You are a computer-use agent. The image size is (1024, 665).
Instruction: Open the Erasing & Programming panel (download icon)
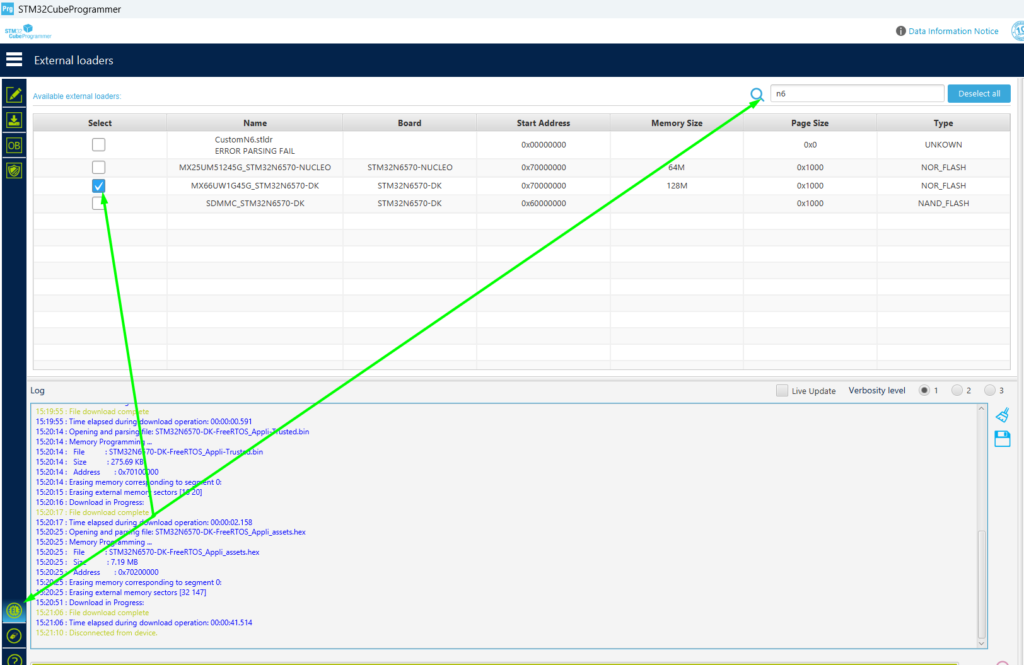[x=14, y=120]
